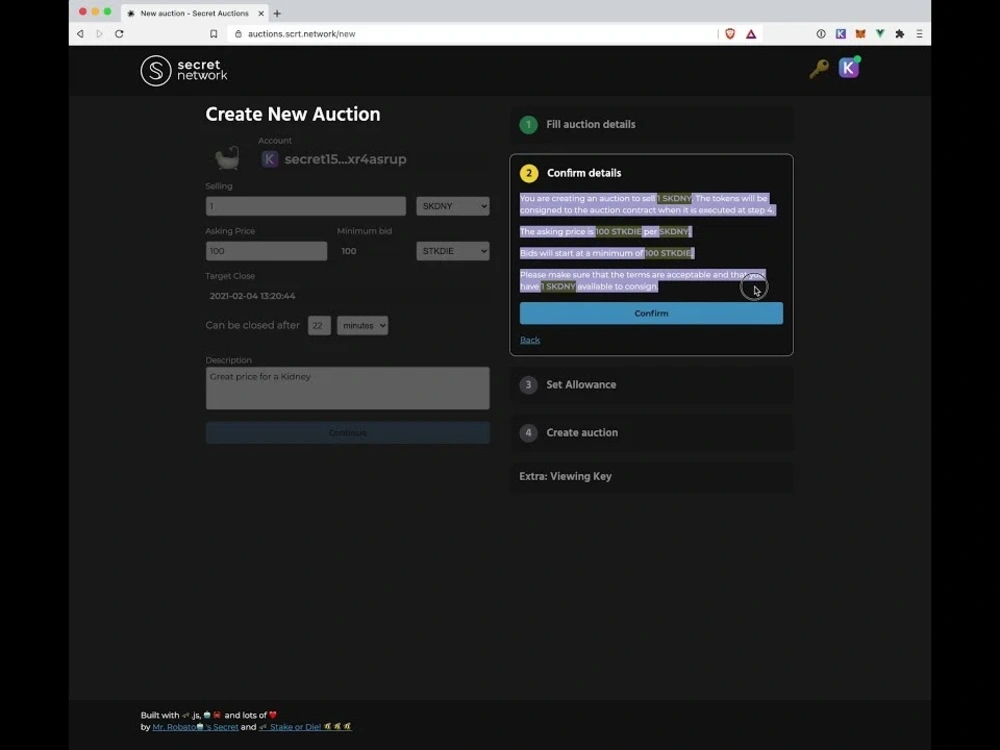Click the Target Close date 2021-02-04 13:20:44
The width and height of the screenshot is (1000, 750).
[x=253, y=296]
